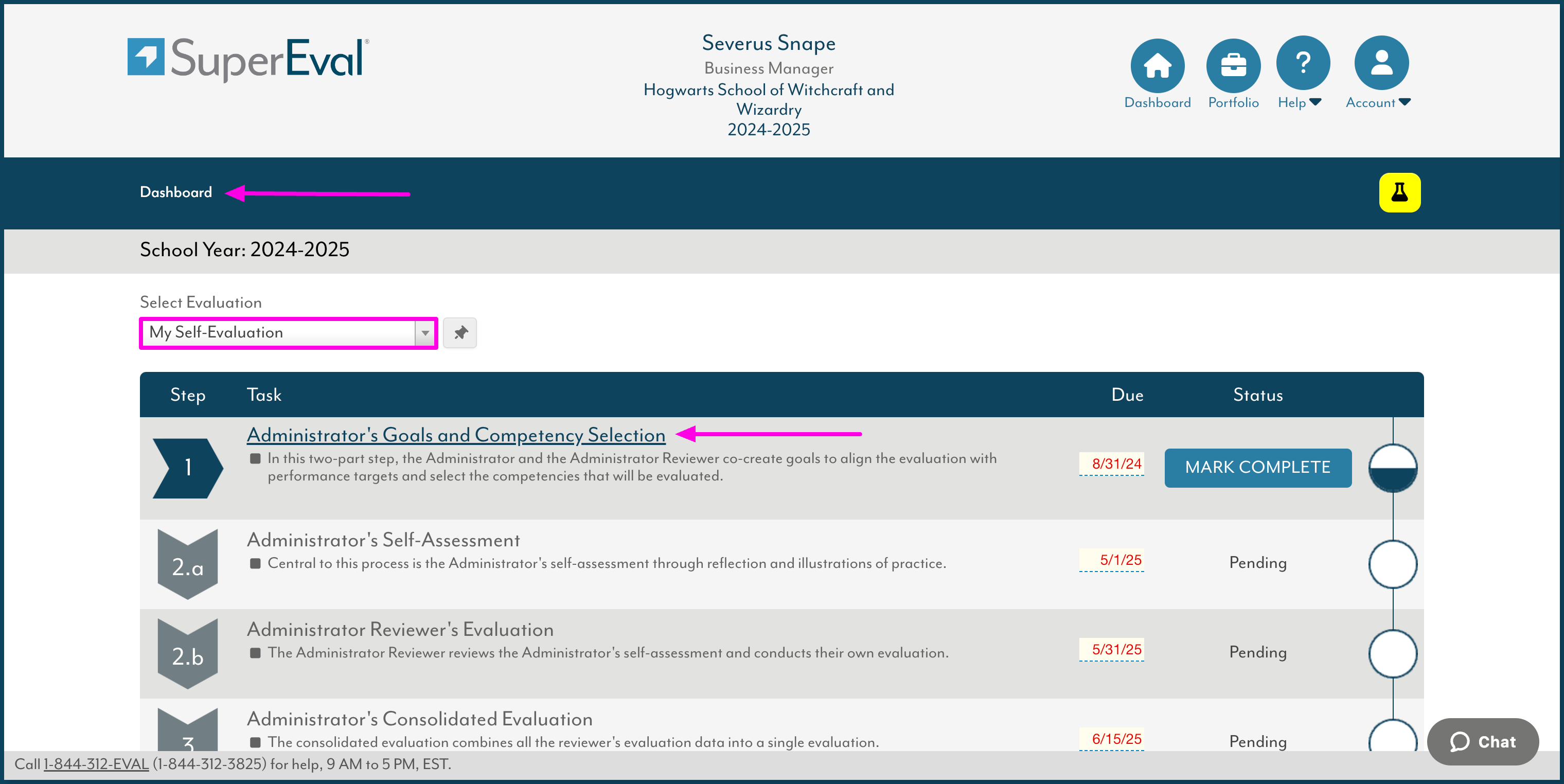
Task: Expand the Account dropdown caret
Action: tap(1405, 102)
